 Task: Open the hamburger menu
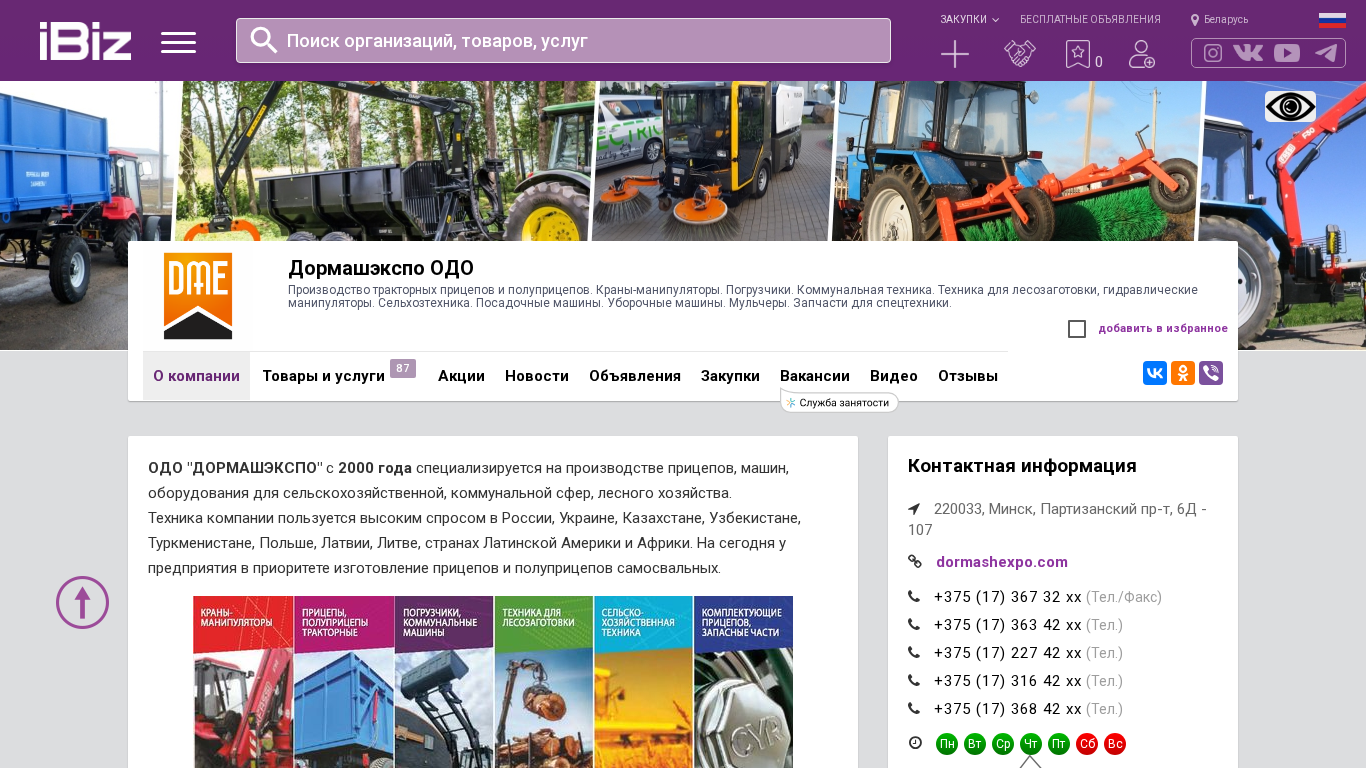pyautogui.click(x=178, y=42)
